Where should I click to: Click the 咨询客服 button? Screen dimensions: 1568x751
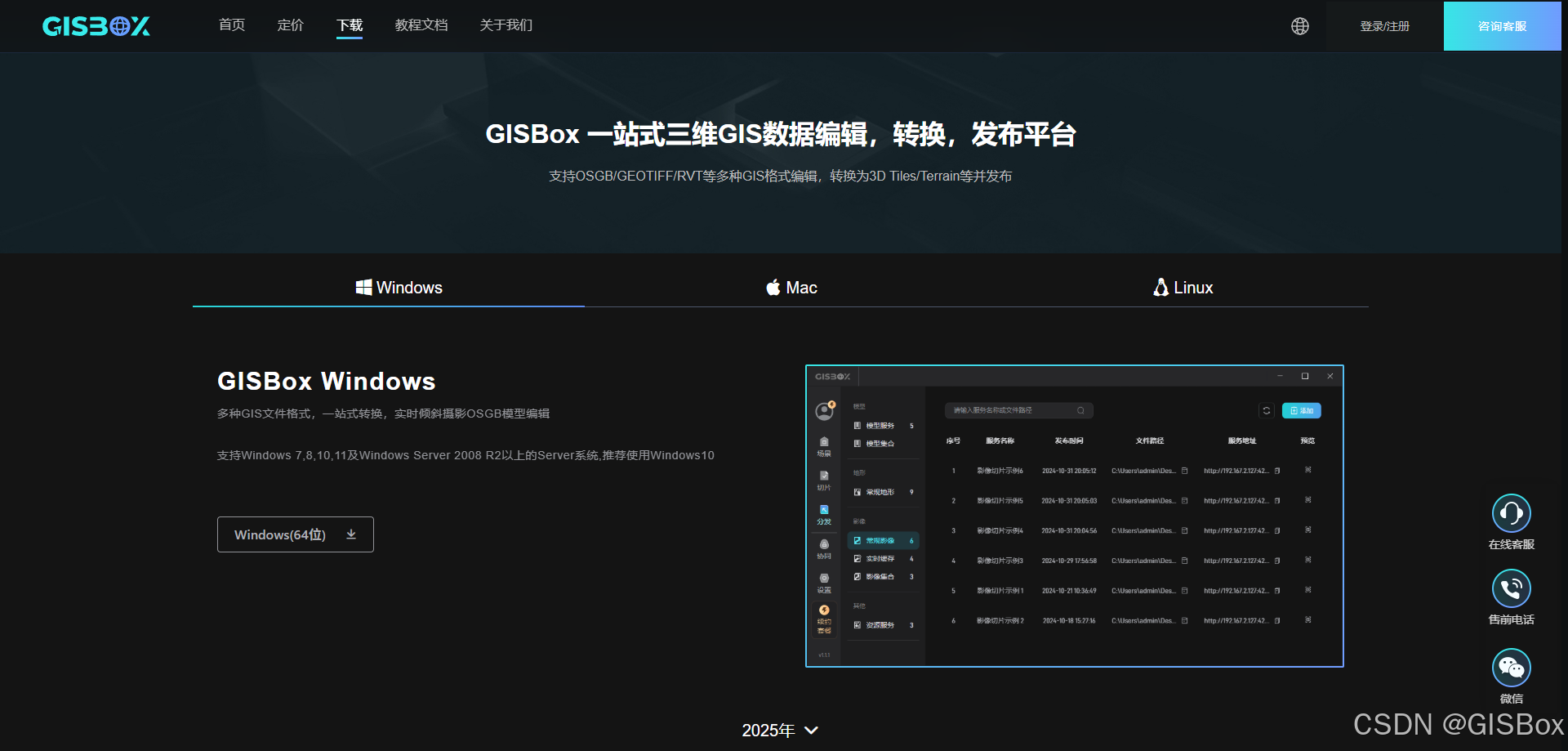(1503, 26)
